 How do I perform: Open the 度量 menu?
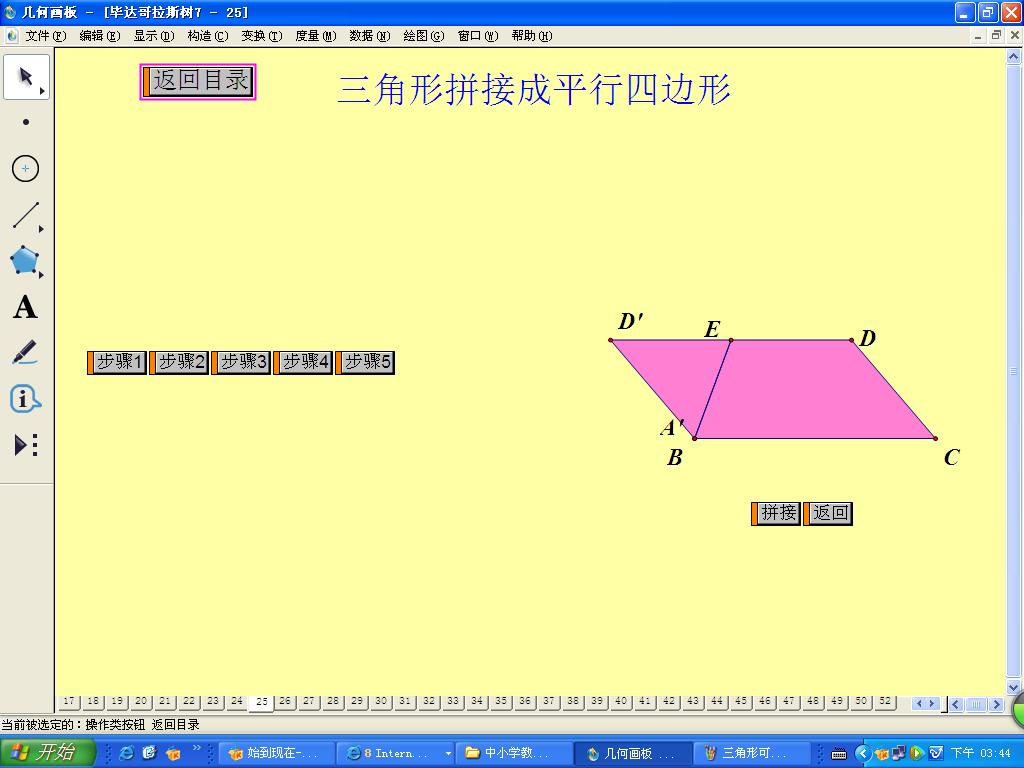pos(315,36)
